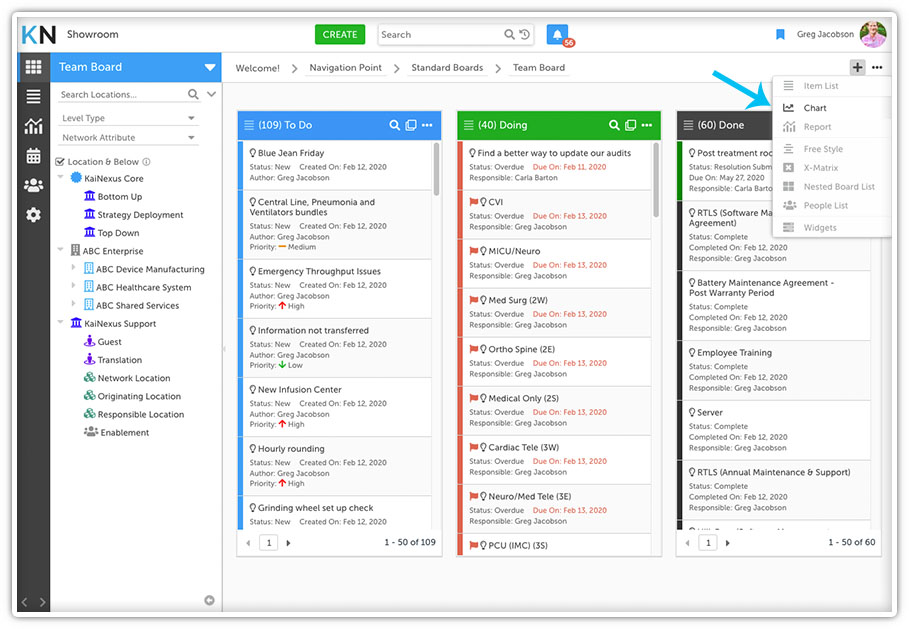The height and width of the screenshot is (629, 909).
Task: Search within the Doing column
Action: [614, 125]
